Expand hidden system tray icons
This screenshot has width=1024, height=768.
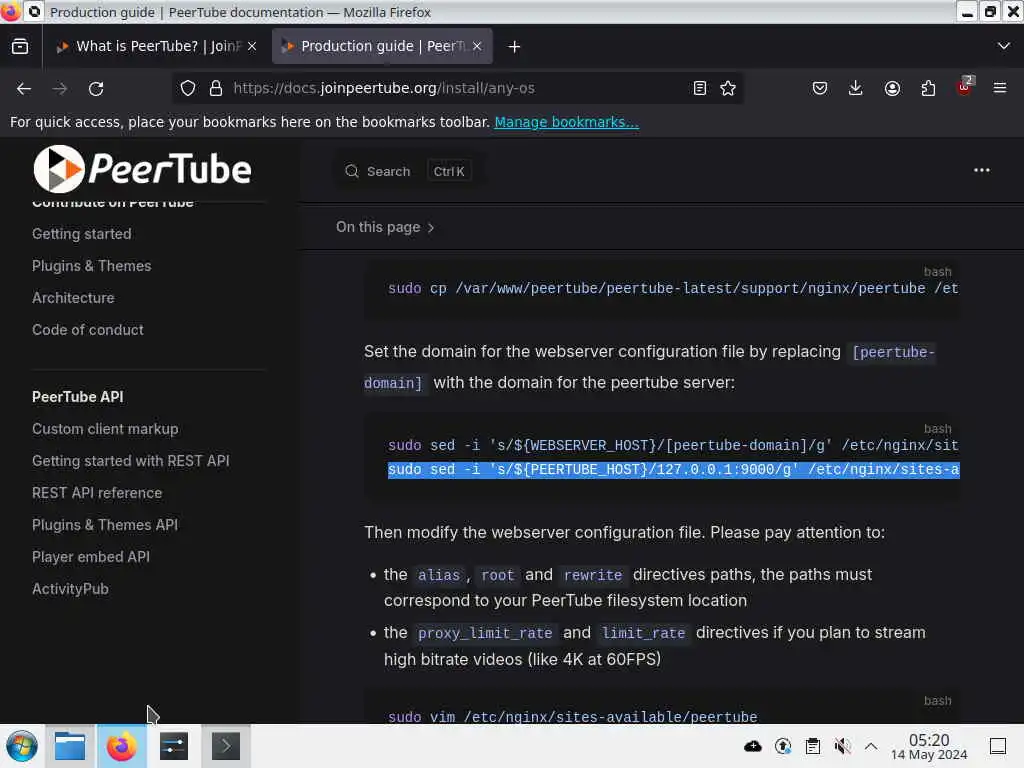coord(871,746)
